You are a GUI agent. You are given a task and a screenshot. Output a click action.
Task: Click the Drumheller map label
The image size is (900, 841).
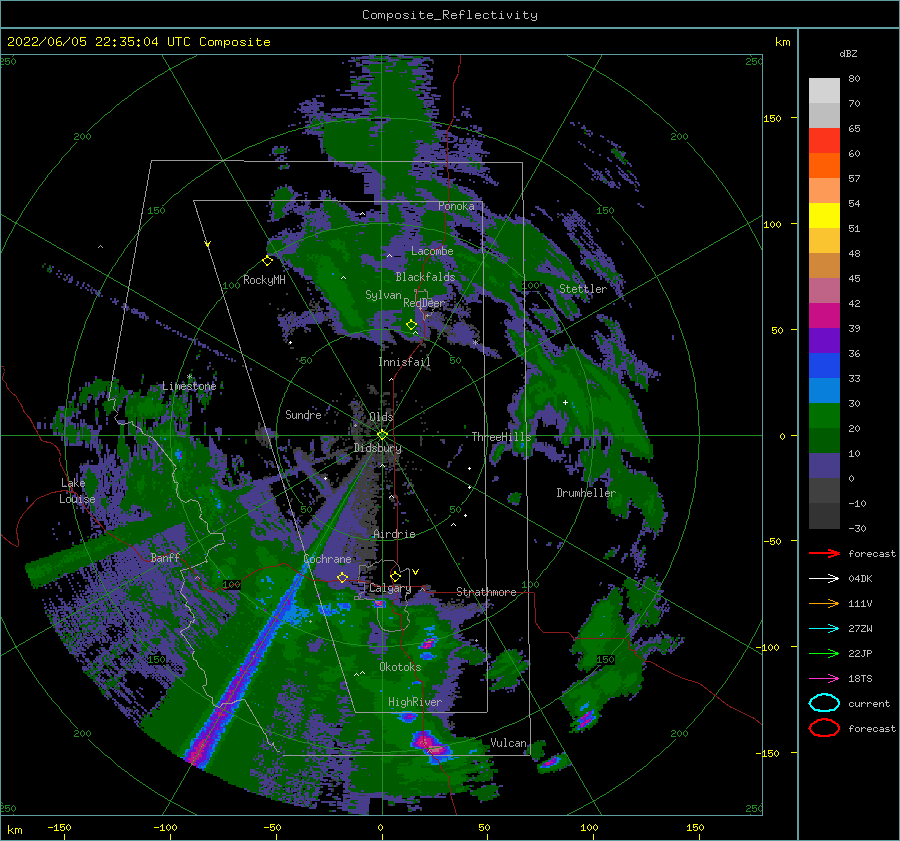(x=586, y=493)
